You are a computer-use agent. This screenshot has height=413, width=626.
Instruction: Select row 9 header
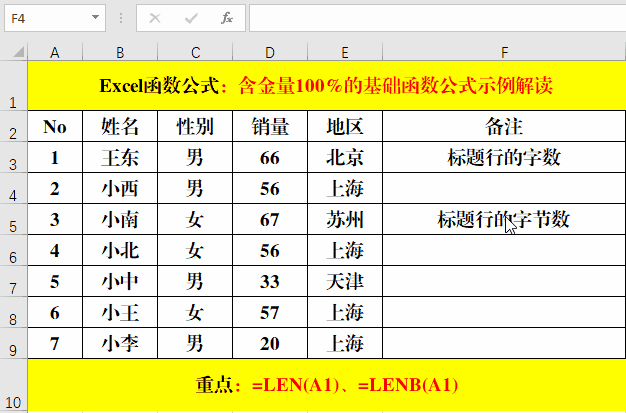(x=14, y=343)
